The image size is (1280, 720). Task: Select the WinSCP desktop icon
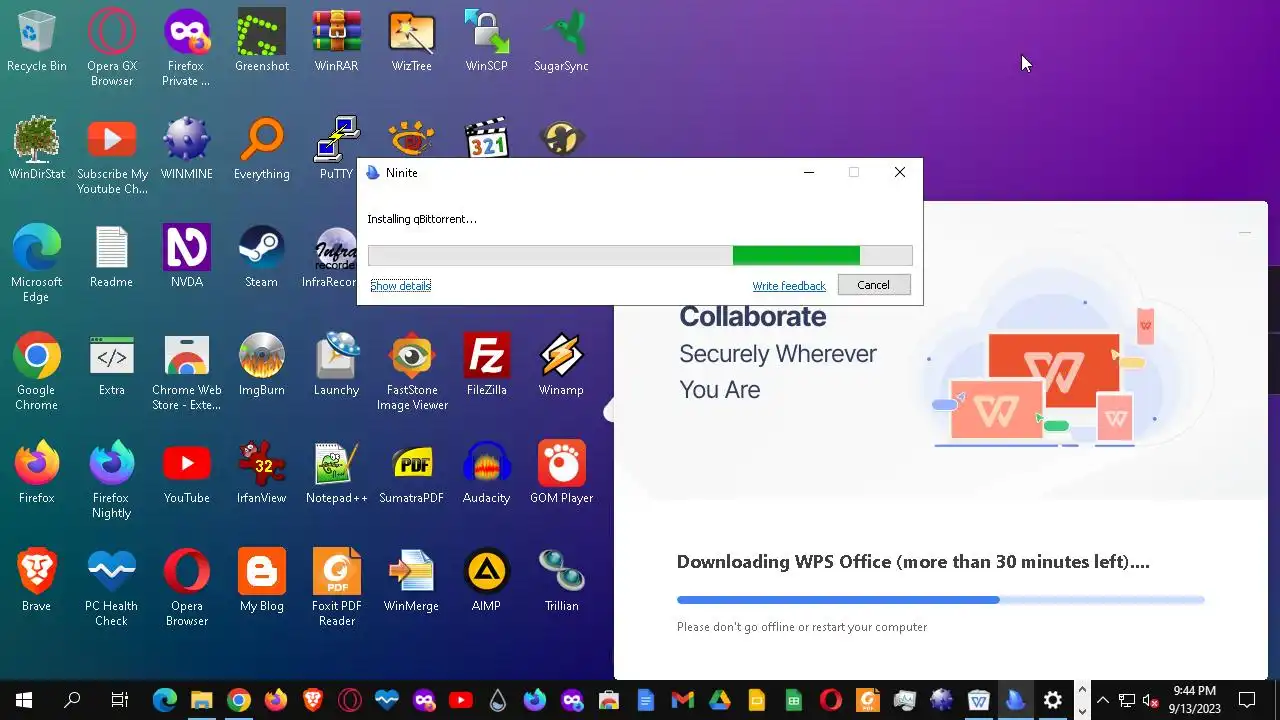487,42
